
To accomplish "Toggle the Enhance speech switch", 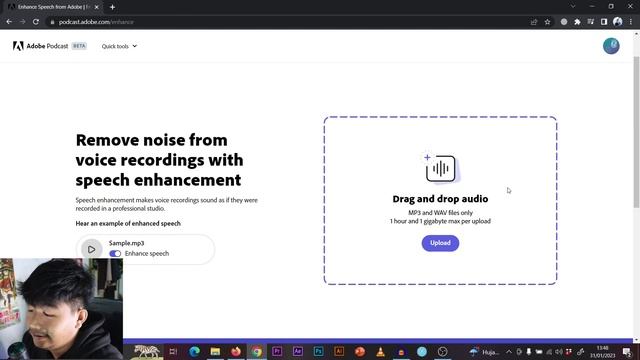I will click(115, 253).
